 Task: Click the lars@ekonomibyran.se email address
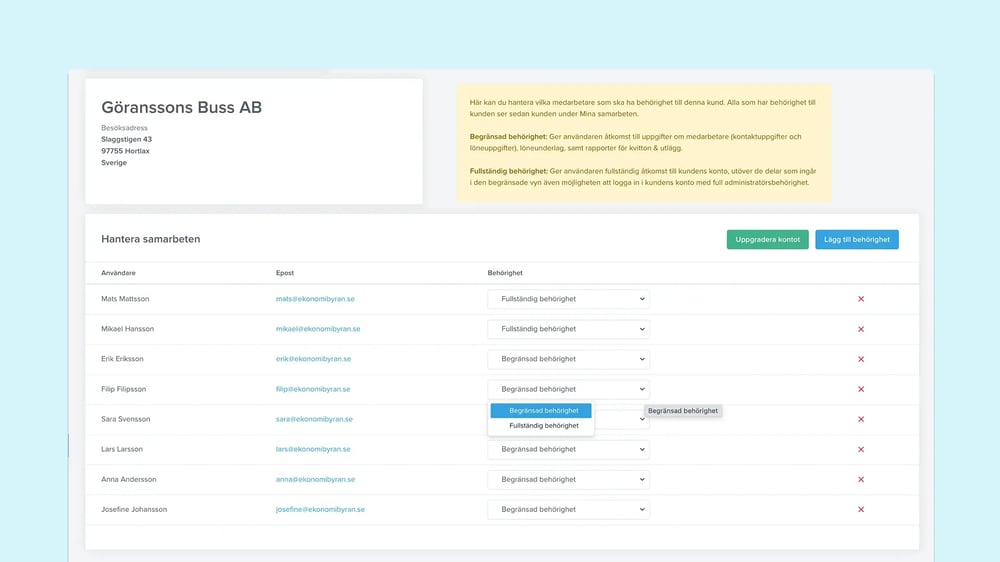[313, 449]
